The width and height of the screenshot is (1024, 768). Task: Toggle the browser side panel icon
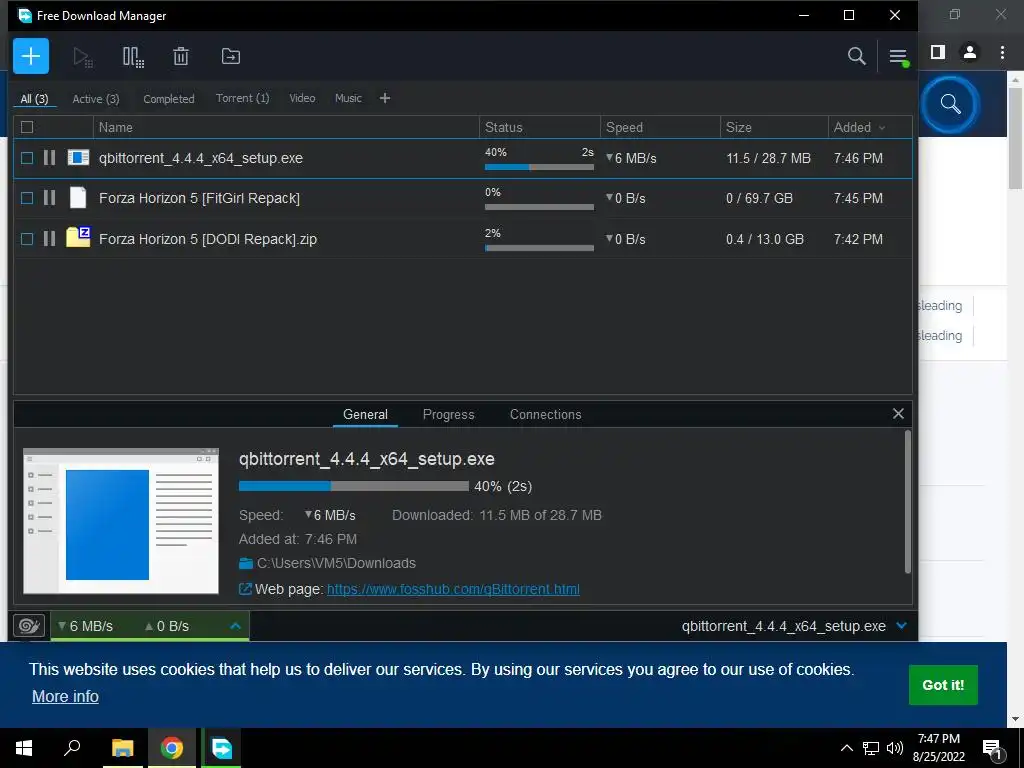click(x=938, y=52)
